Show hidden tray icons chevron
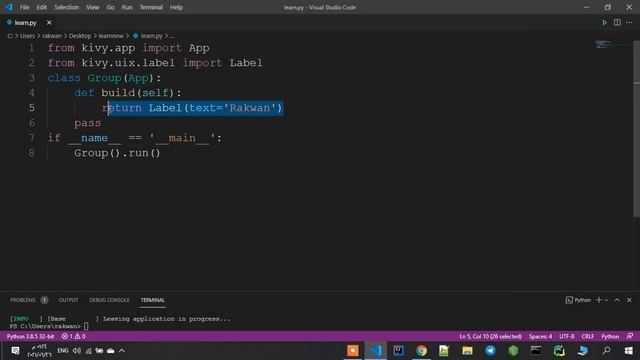640x360 pixels. coord(122,351)
